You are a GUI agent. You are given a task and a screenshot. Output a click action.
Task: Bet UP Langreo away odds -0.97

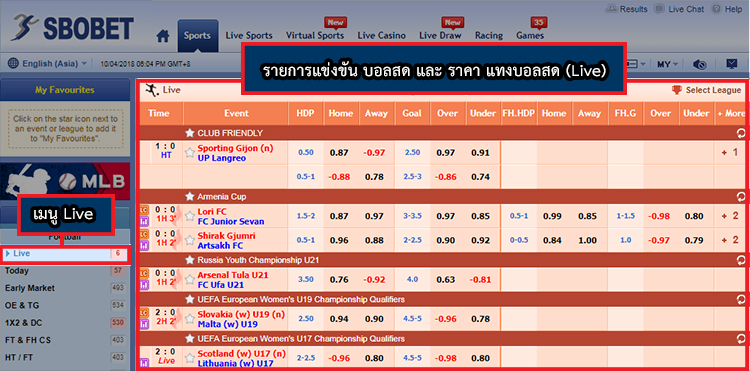pos(374,153)
